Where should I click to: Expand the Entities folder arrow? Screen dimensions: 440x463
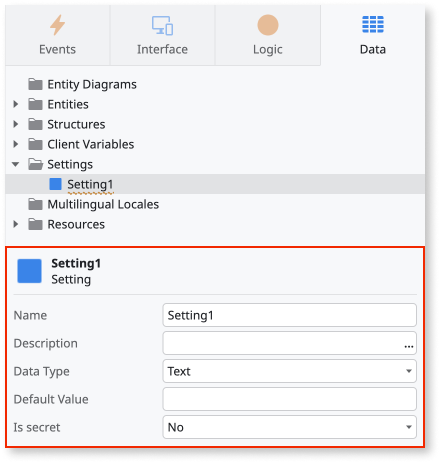pos(16,104)
